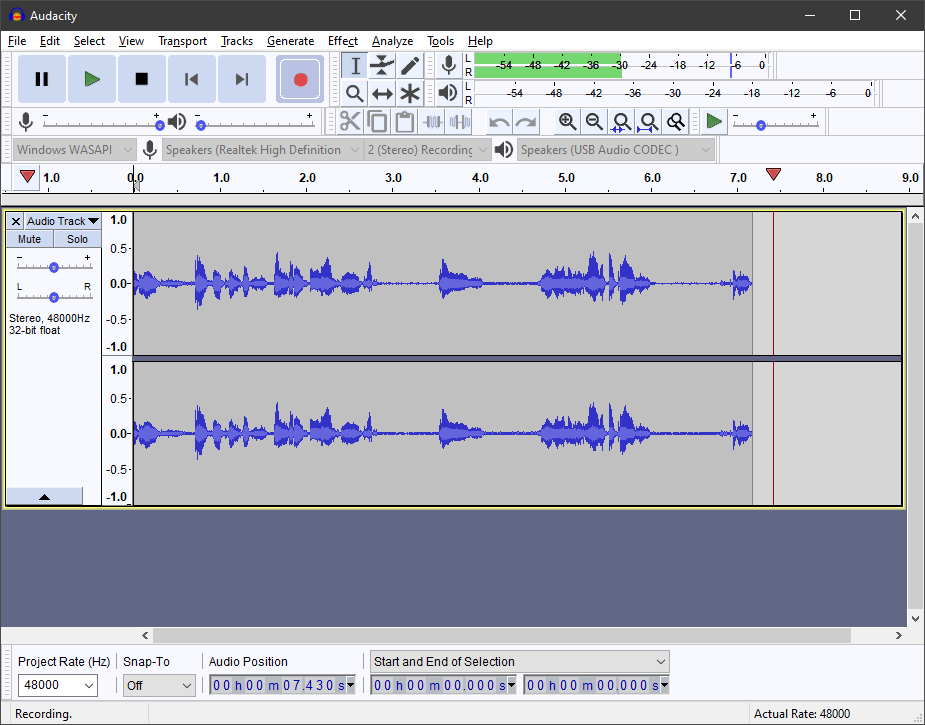Select the Time Shift tool
Image resolution: width=925 pixels, height=725 pixels.
pos(382,93)
